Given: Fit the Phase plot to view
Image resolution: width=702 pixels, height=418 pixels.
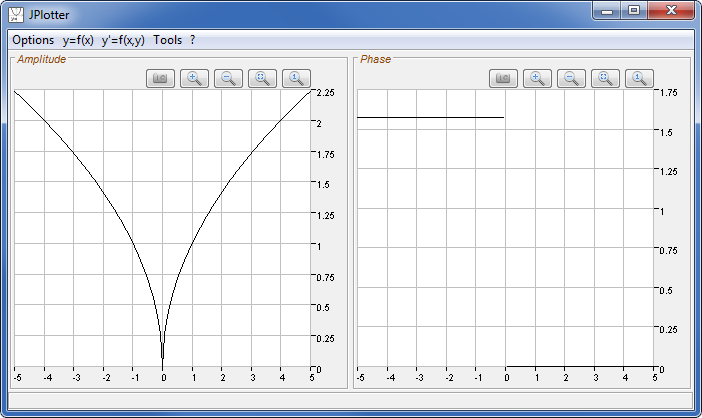Looking at the screenshot, I should 606,78.
